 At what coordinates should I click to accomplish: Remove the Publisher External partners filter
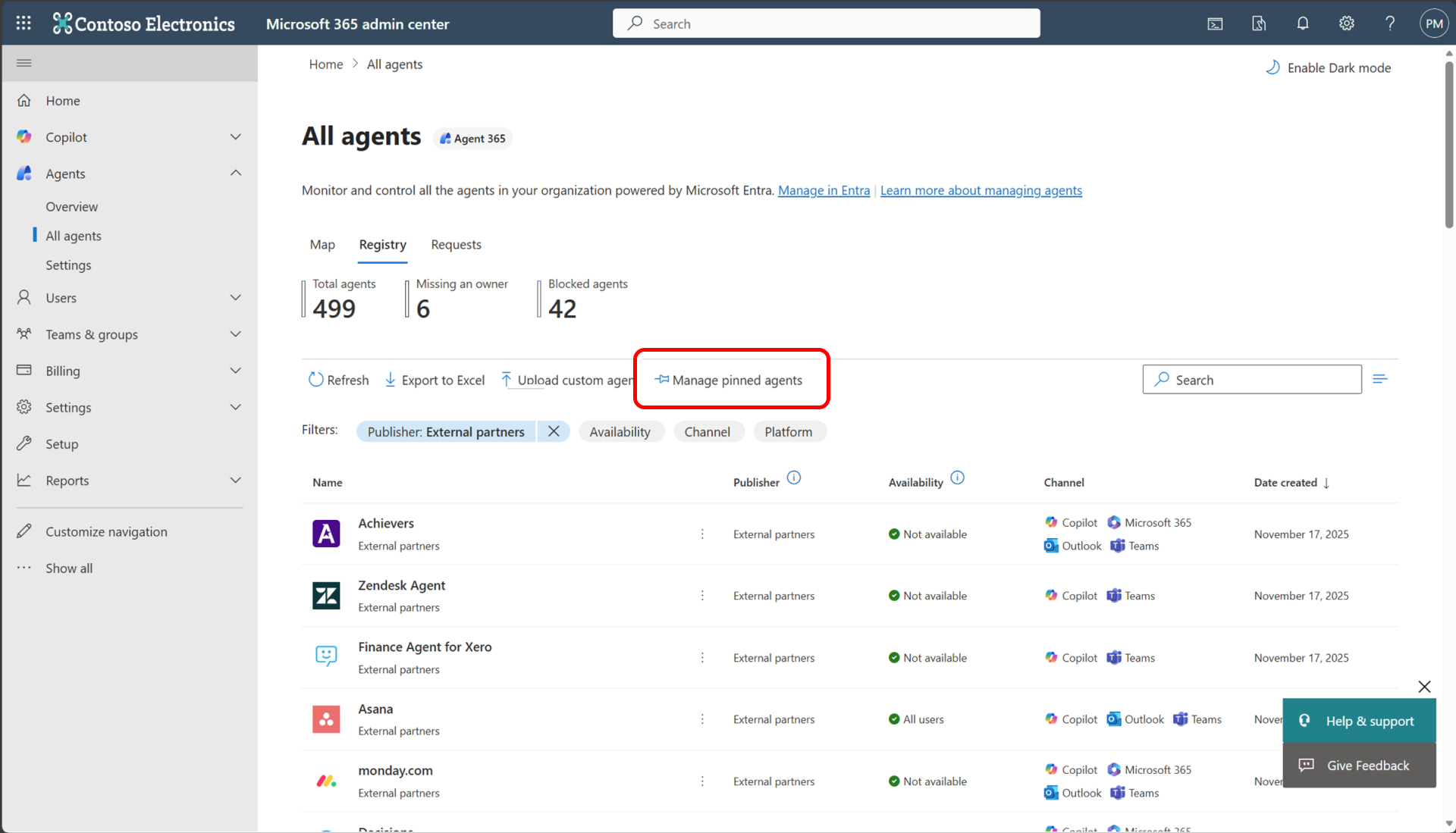[x=554, y=431]
